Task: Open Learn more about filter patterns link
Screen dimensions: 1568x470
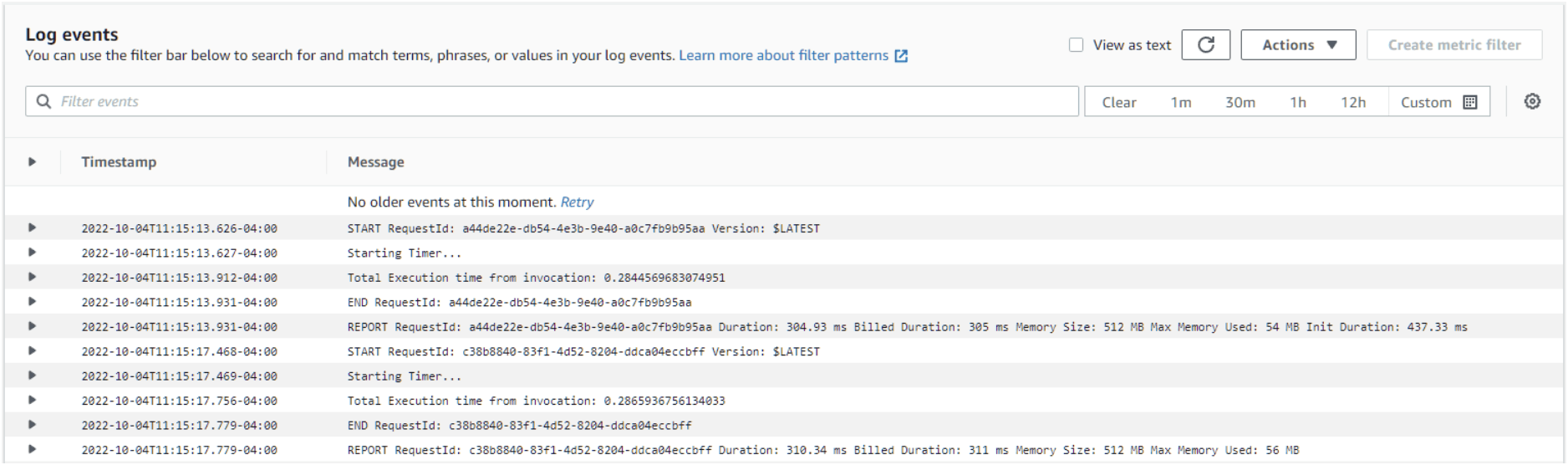Action: 783,55
